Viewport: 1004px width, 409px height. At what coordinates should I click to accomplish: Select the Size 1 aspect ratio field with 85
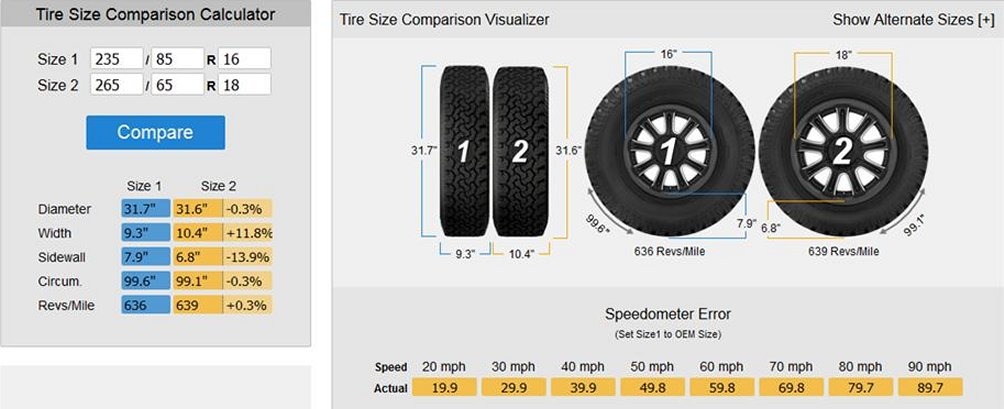[177, 58]
